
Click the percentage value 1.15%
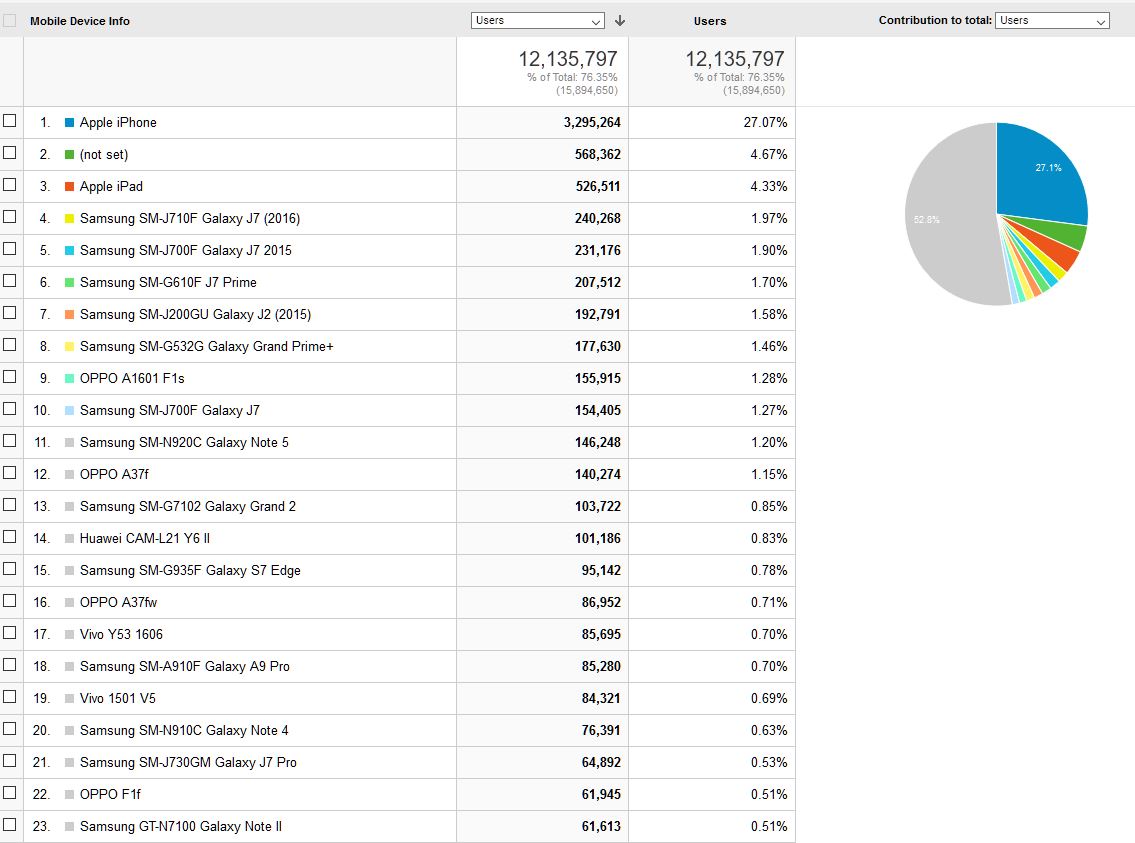(769, 474)
